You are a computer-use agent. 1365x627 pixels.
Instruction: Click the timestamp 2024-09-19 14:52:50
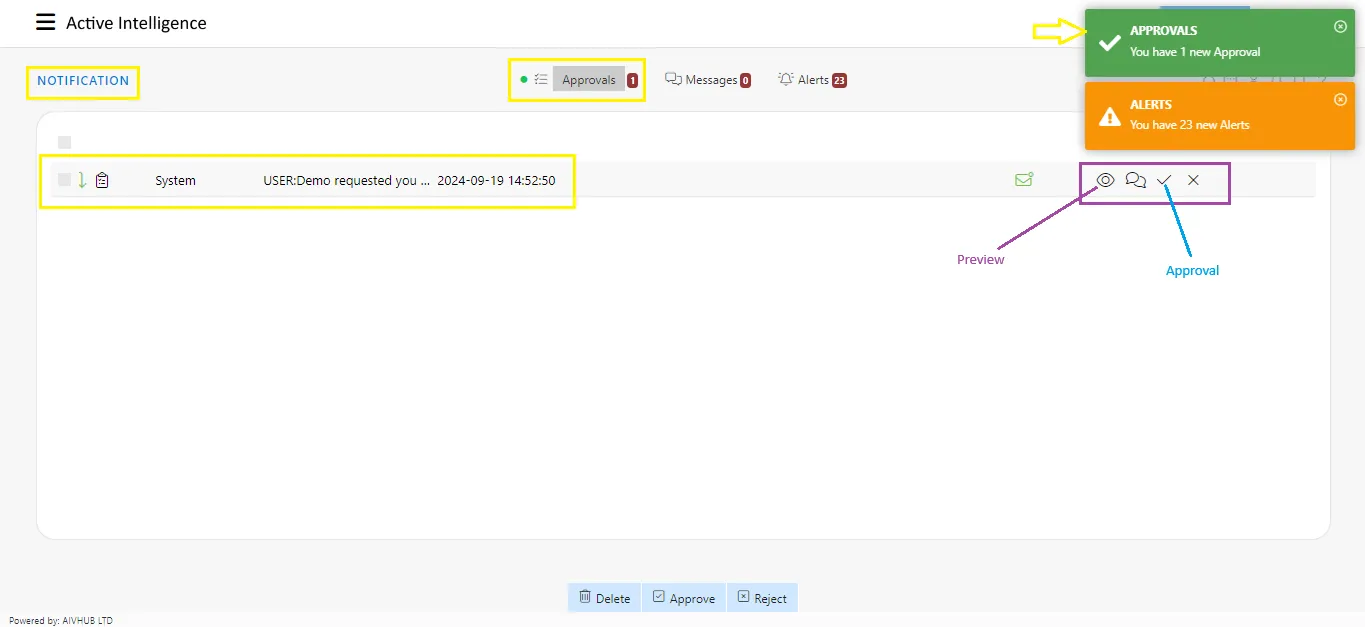pyautogui.click(x=496, y=181)
